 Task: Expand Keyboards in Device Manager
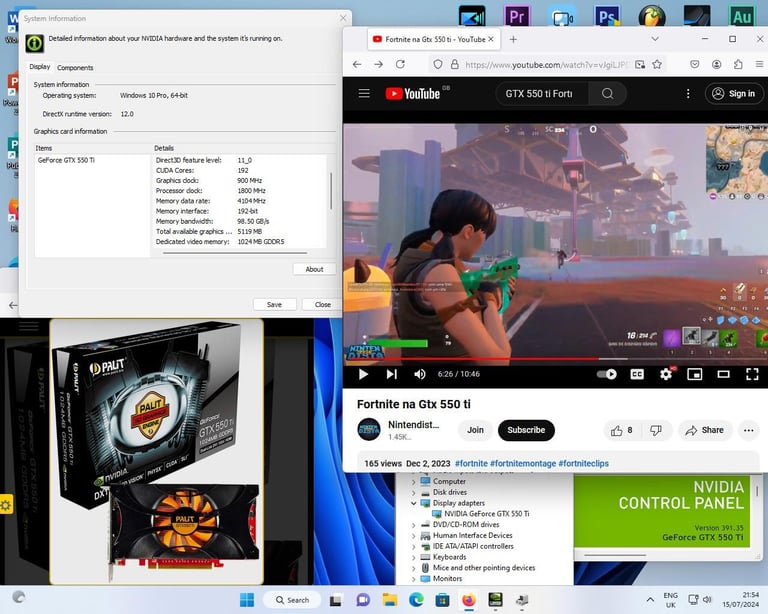click(x=413, y=557)
